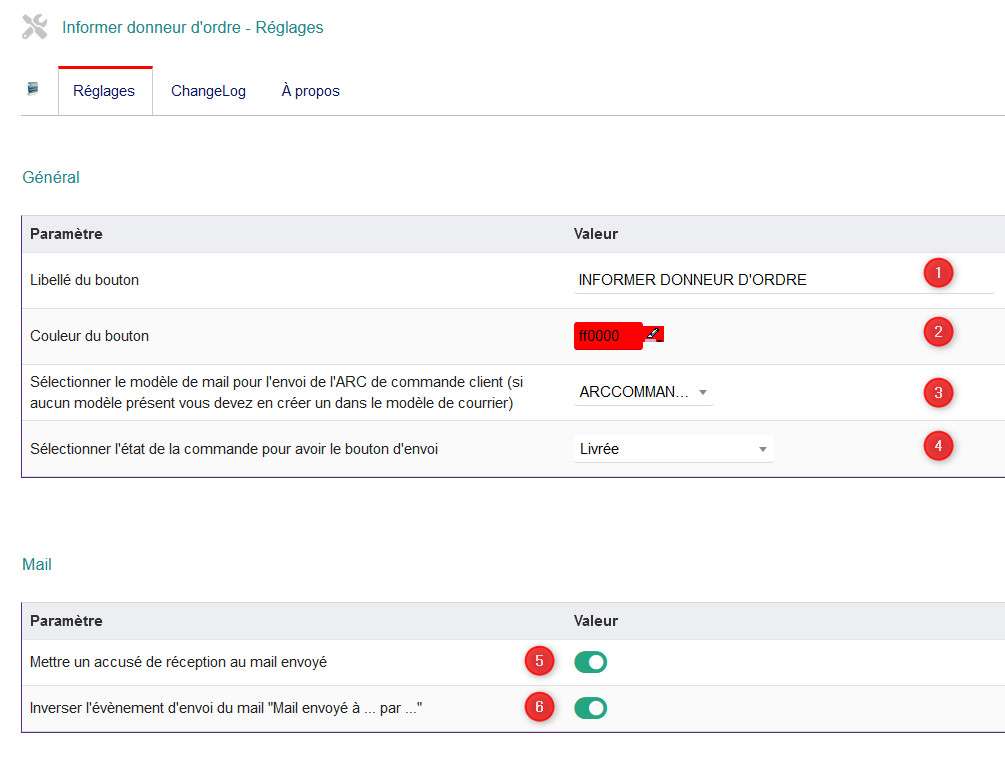Click the red marker numbered 6
Screen dimensions: 1005x758
click(x=539, y=707)
